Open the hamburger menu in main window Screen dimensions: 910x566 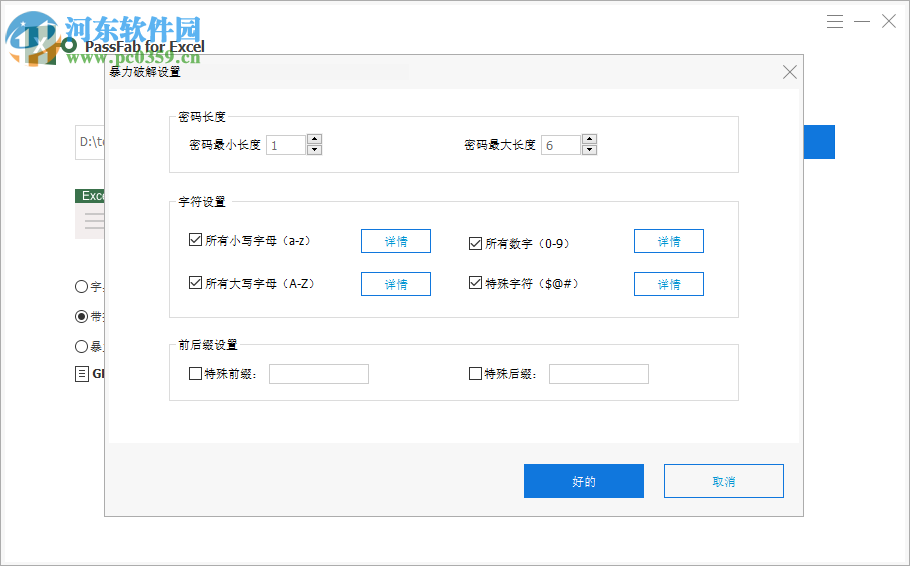tap(835, 22)
